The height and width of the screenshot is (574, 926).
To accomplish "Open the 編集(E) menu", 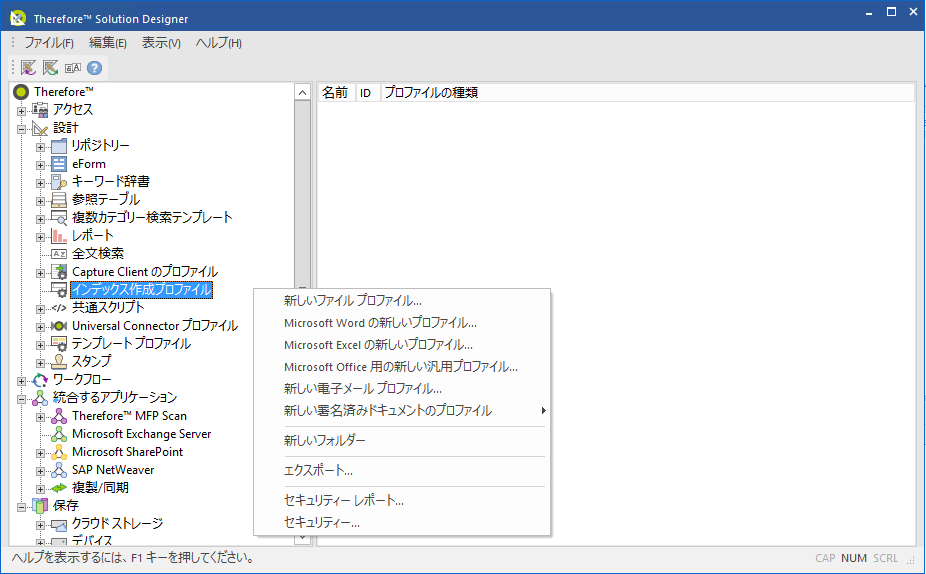I will coord(107,43).
